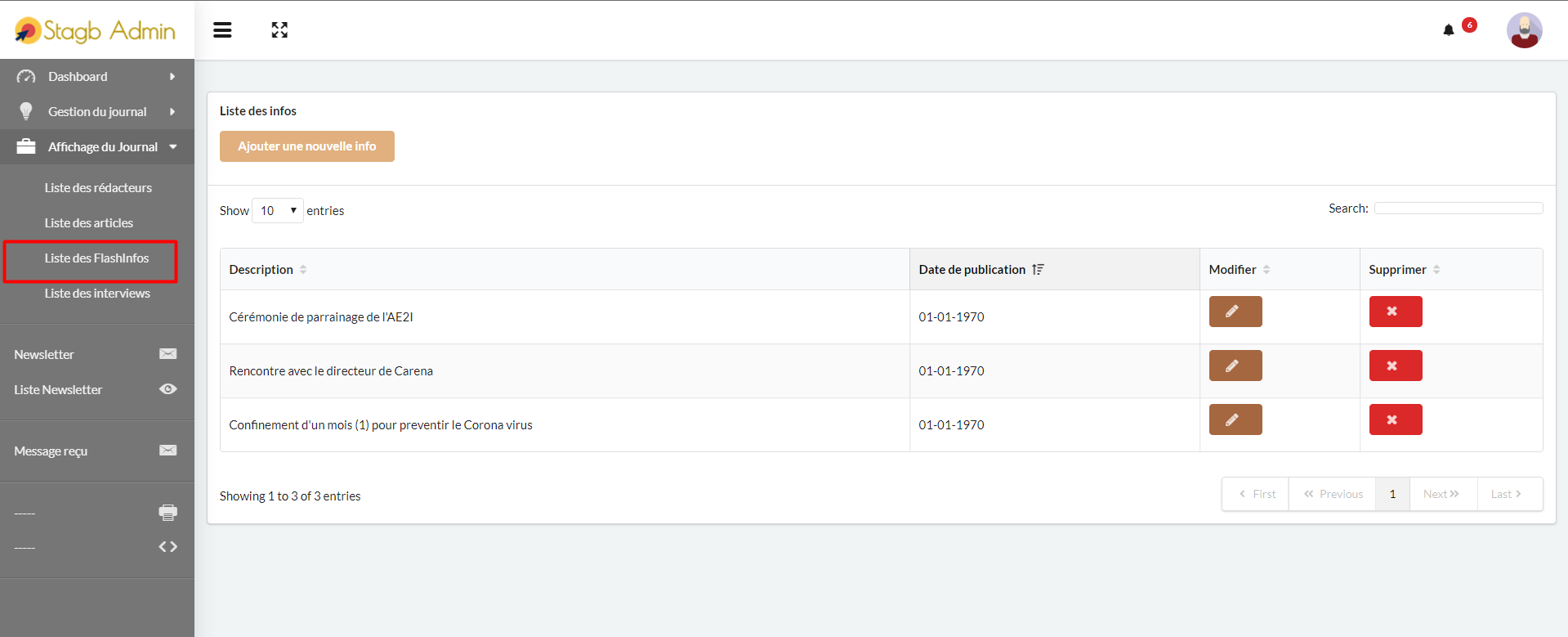The height and width of the screenshot is (637, 1568).
Task: Toggle the hamburger sidebar menu
Action: point(222,30)
